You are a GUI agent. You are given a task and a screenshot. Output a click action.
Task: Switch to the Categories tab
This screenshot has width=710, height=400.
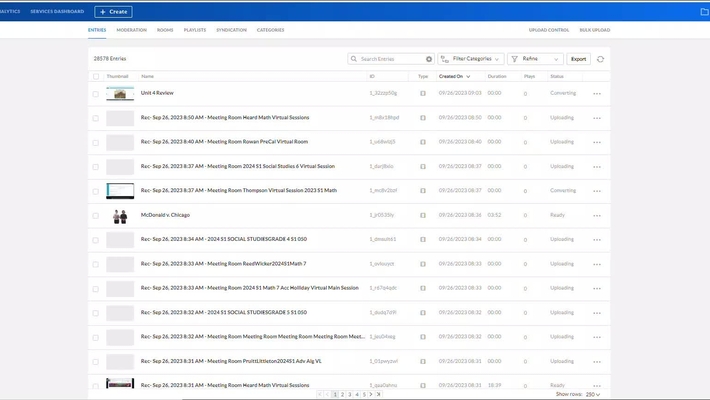[x=270, y=30]
